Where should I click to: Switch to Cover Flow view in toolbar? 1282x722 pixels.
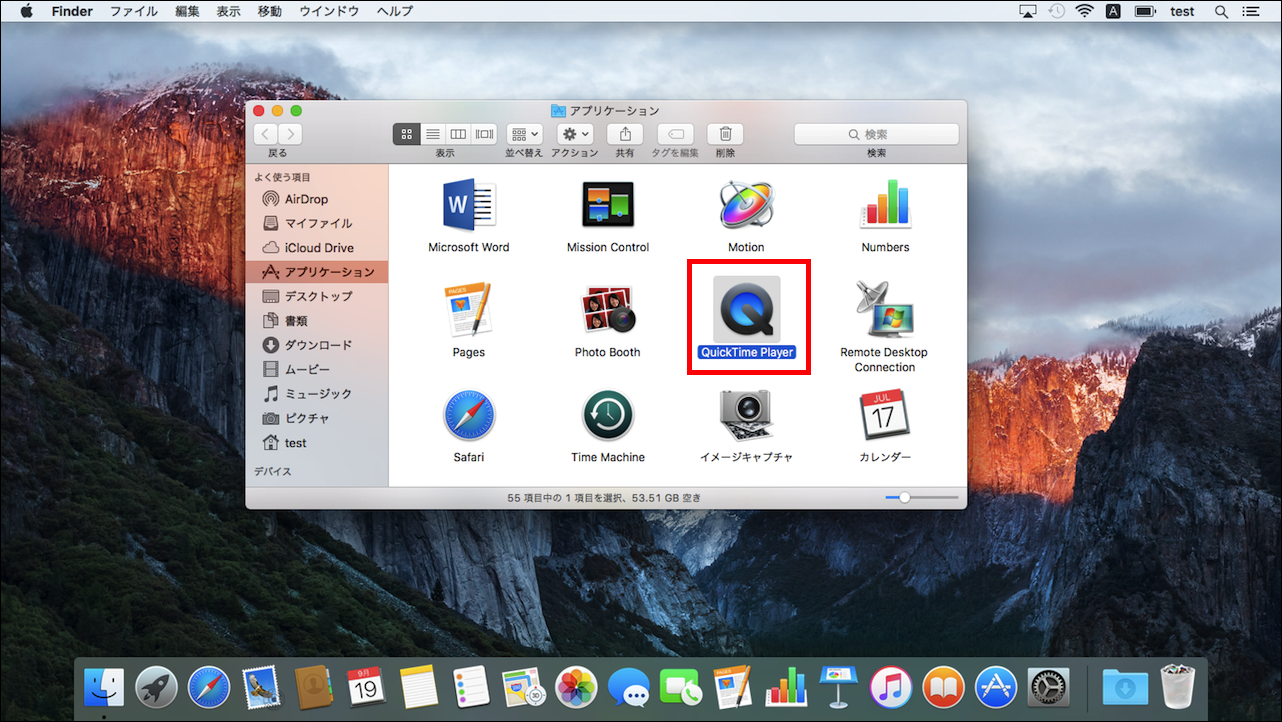coord(484,134)
